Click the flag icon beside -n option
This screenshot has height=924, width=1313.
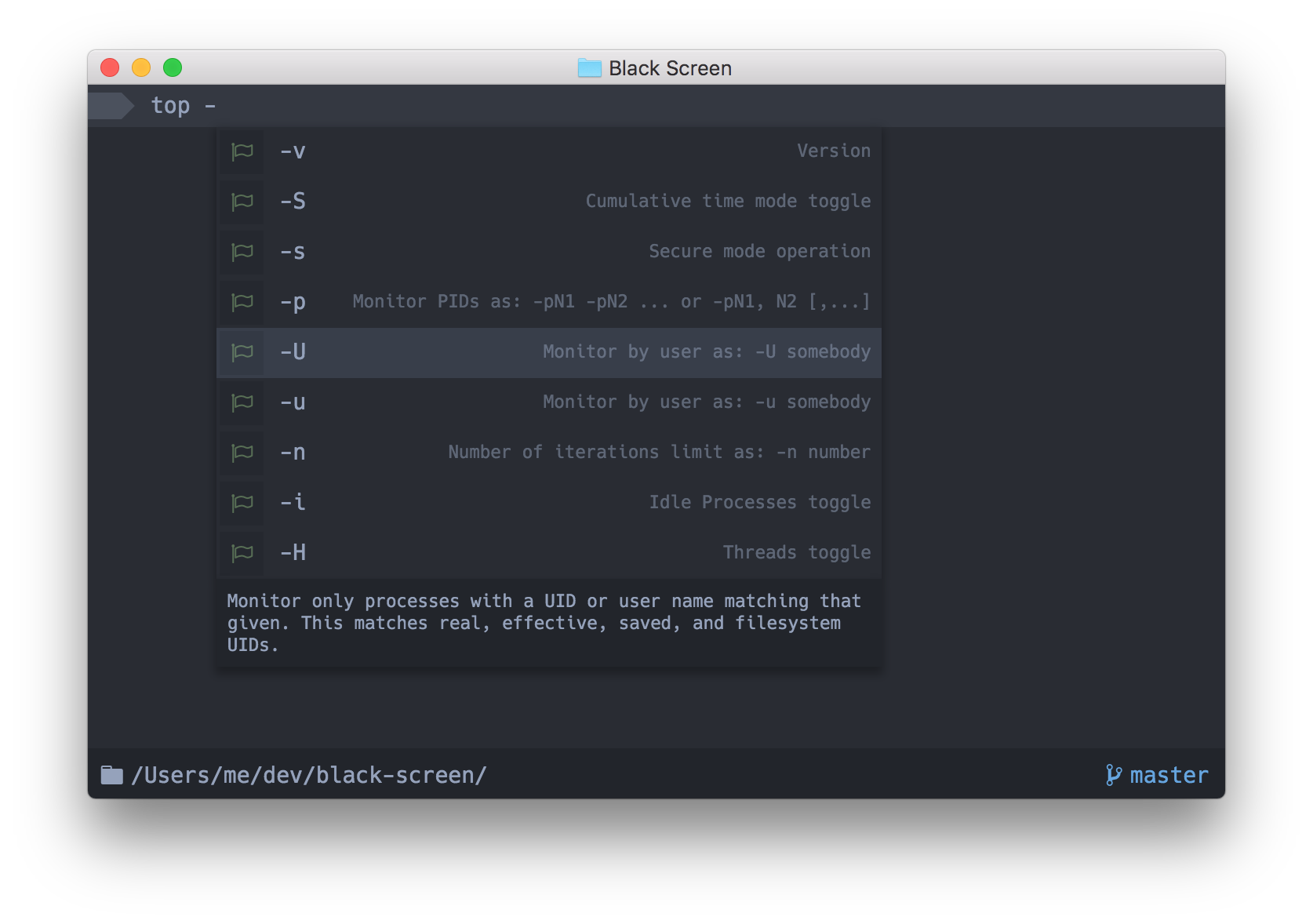point(242,453)
